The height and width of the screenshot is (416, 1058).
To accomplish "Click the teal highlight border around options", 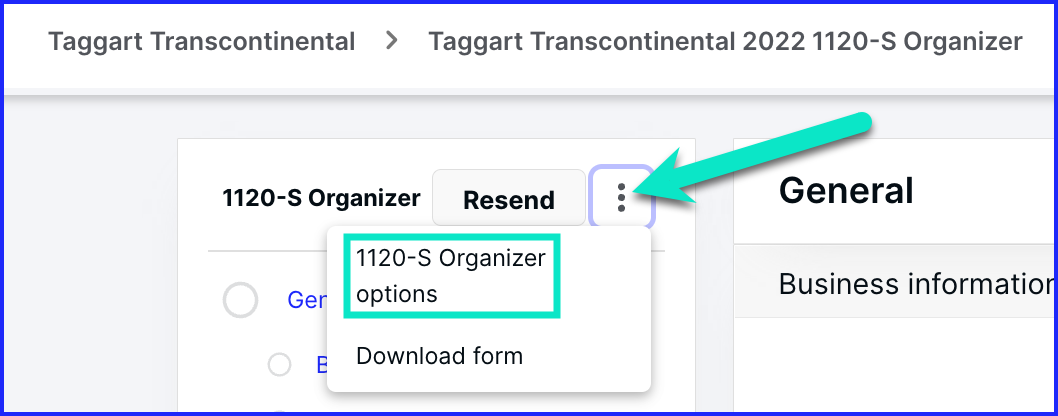I will coord(452,236).
